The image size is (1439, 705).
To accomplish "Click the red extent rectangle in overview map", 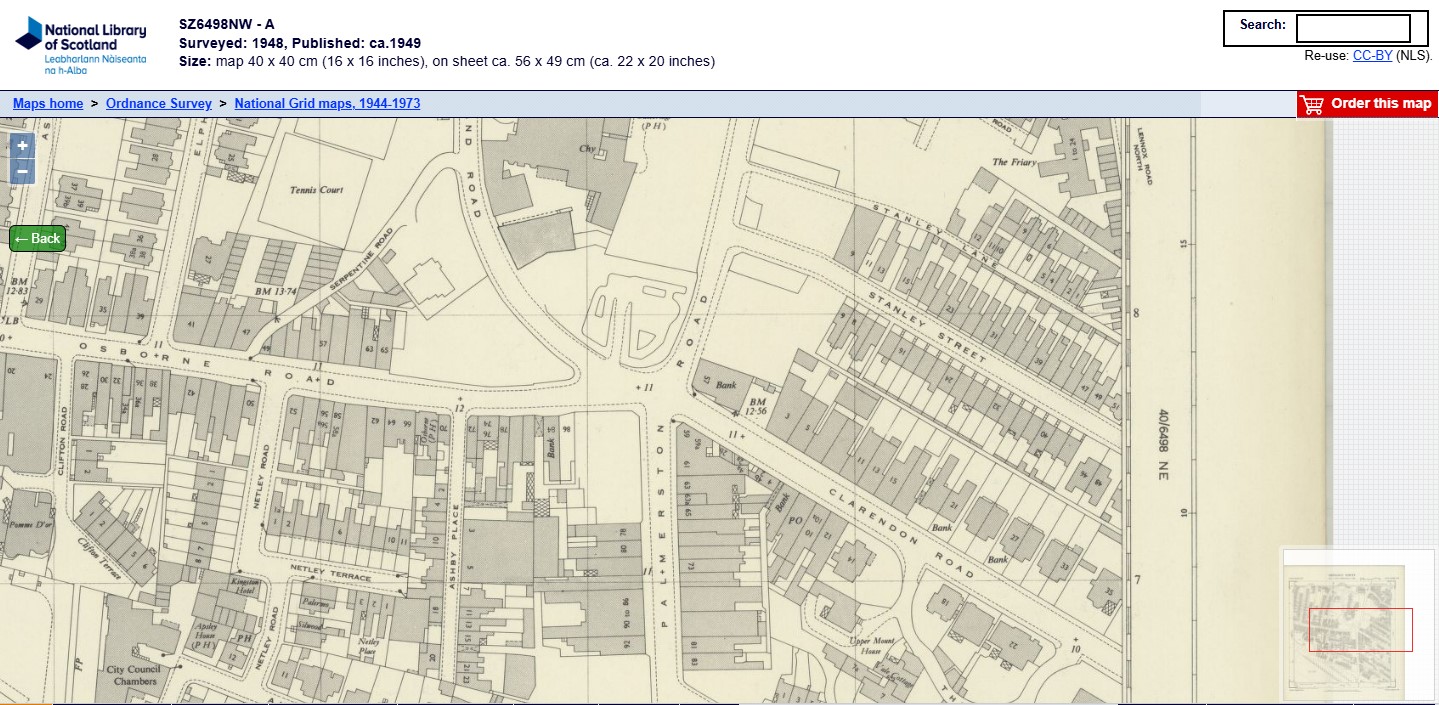I will coord(1360,630).
